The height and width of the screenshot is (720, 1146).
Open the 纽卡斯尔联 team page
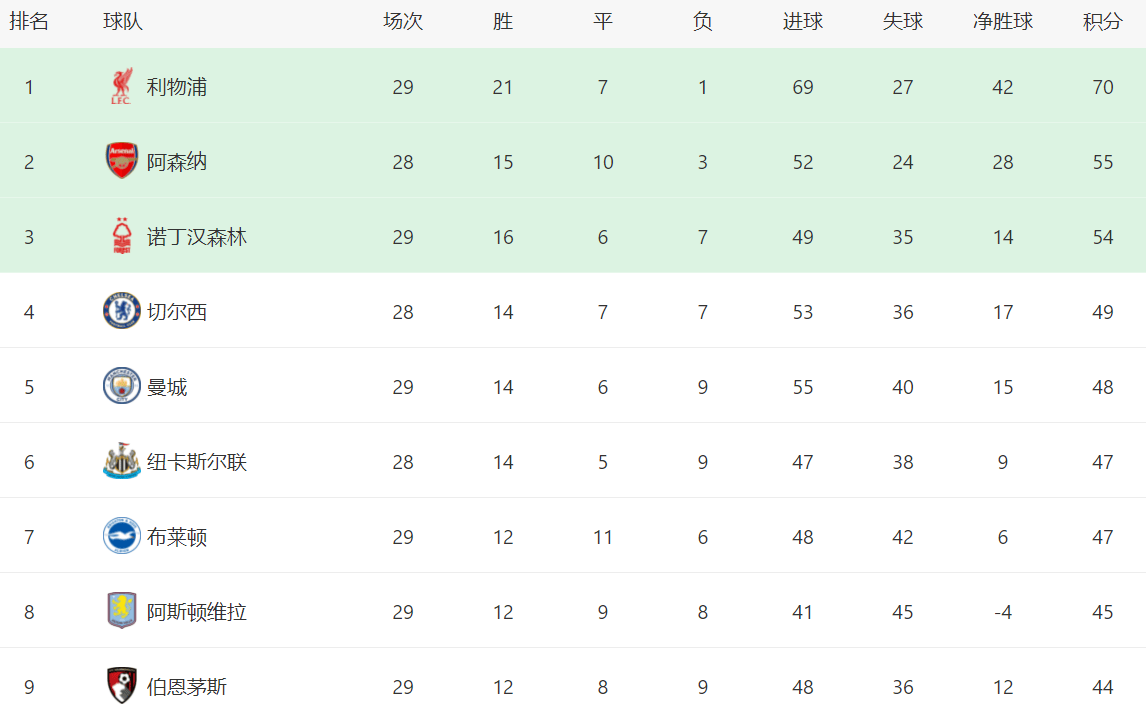point(197,462)
